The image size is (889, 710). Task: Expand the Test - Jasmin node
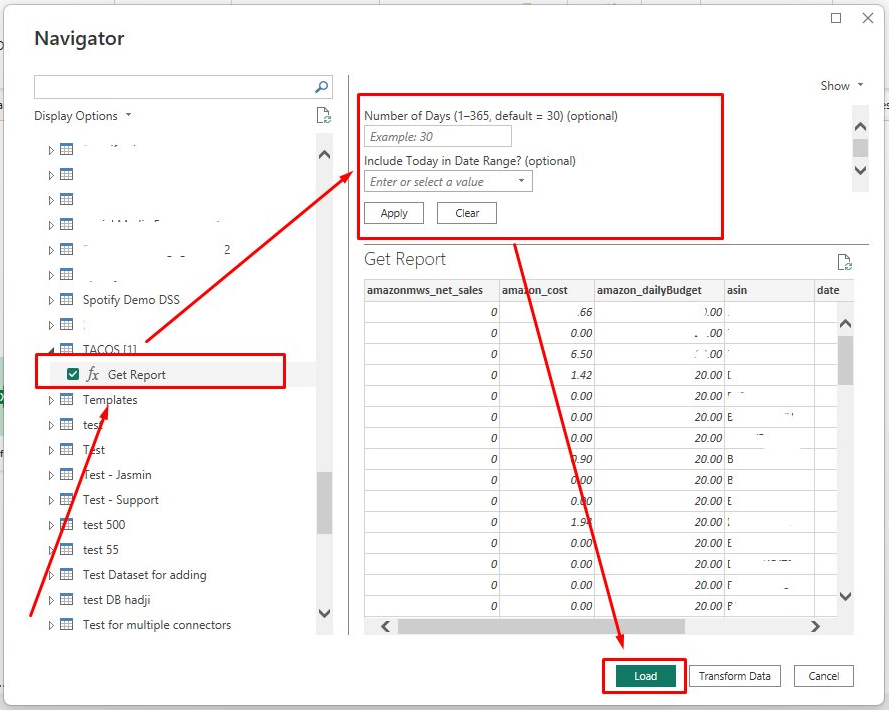tap(51, 475)
